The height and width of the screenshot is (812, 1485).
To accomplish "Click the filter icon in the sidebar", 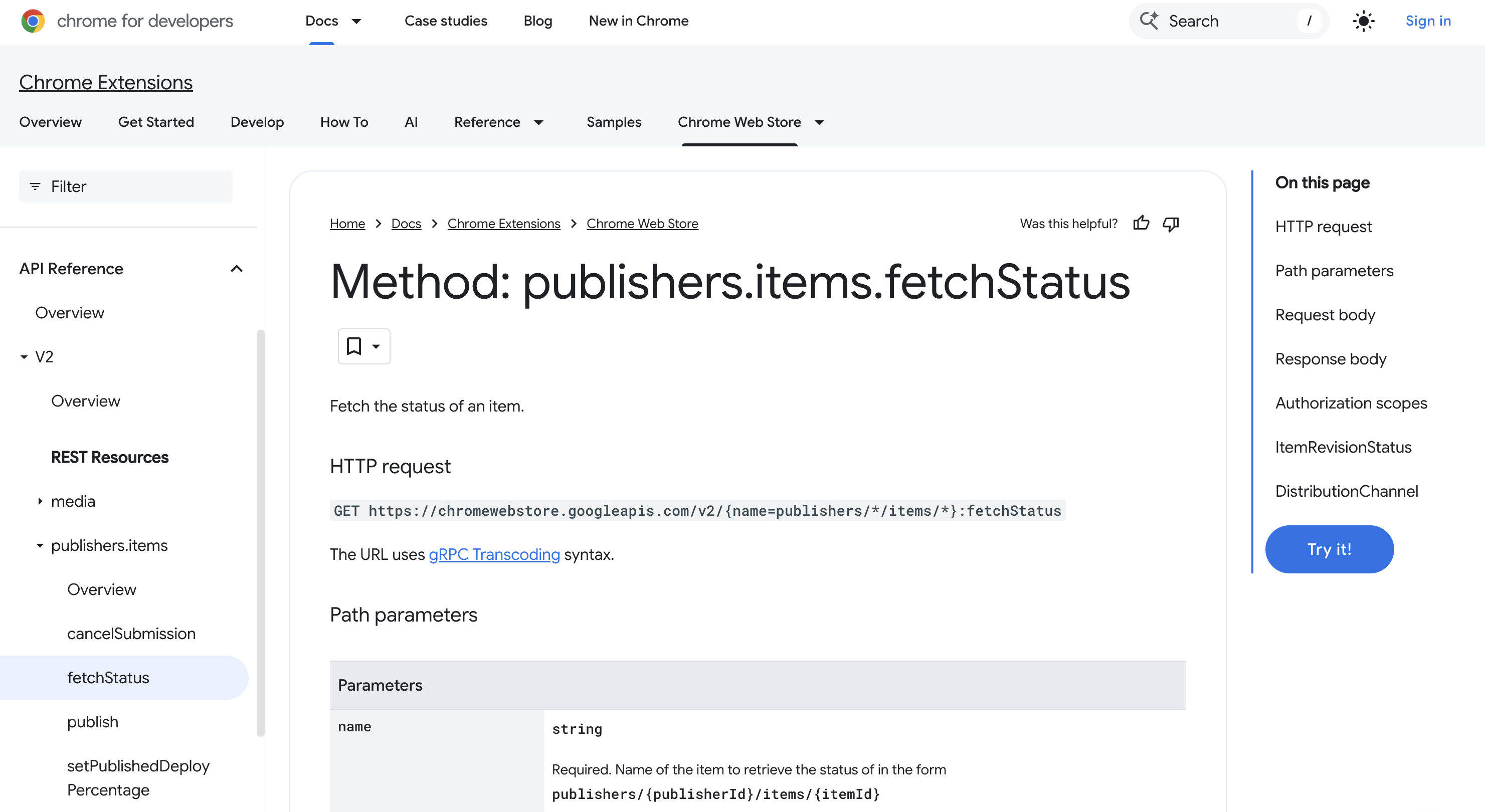I will point(35,186).
